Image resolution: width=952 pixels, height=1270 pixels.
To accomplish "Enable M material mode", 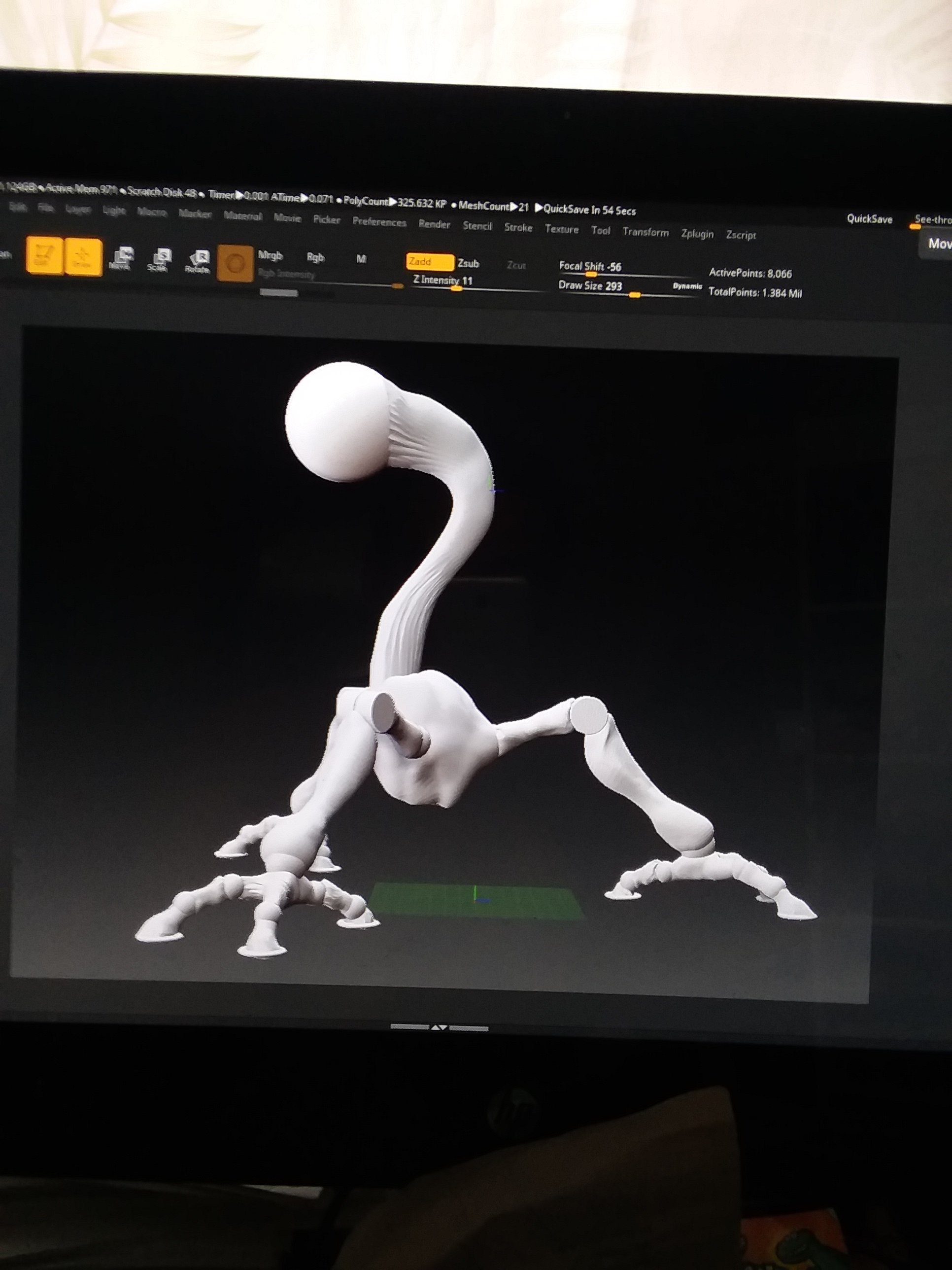I will 361,259.
